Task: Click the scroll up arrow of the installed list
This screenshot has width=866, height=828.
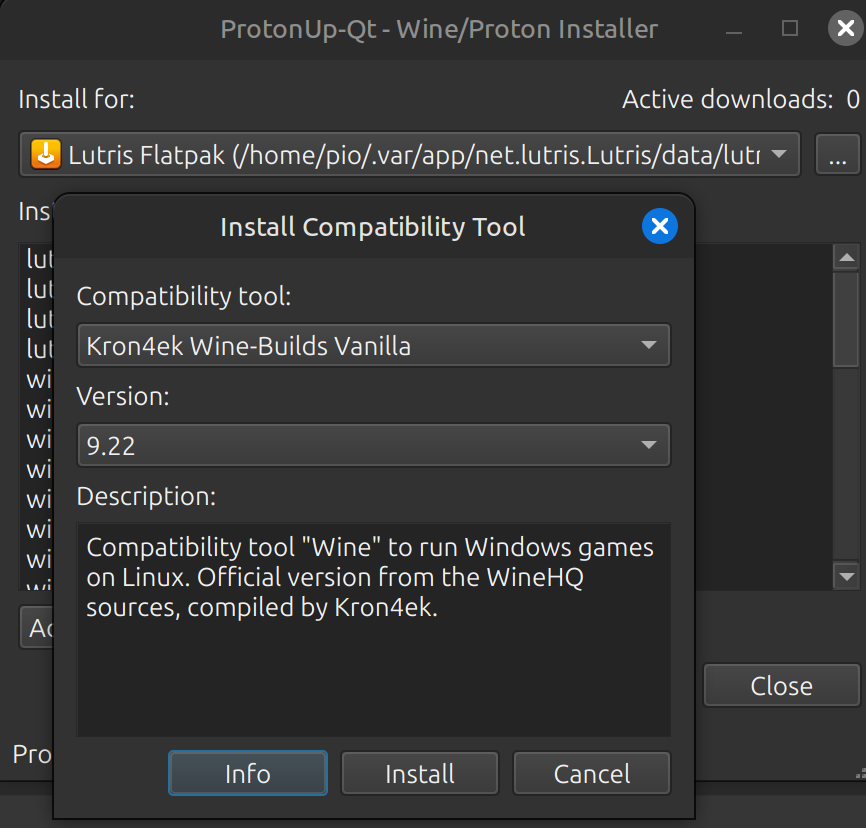Action: [847, 259]
